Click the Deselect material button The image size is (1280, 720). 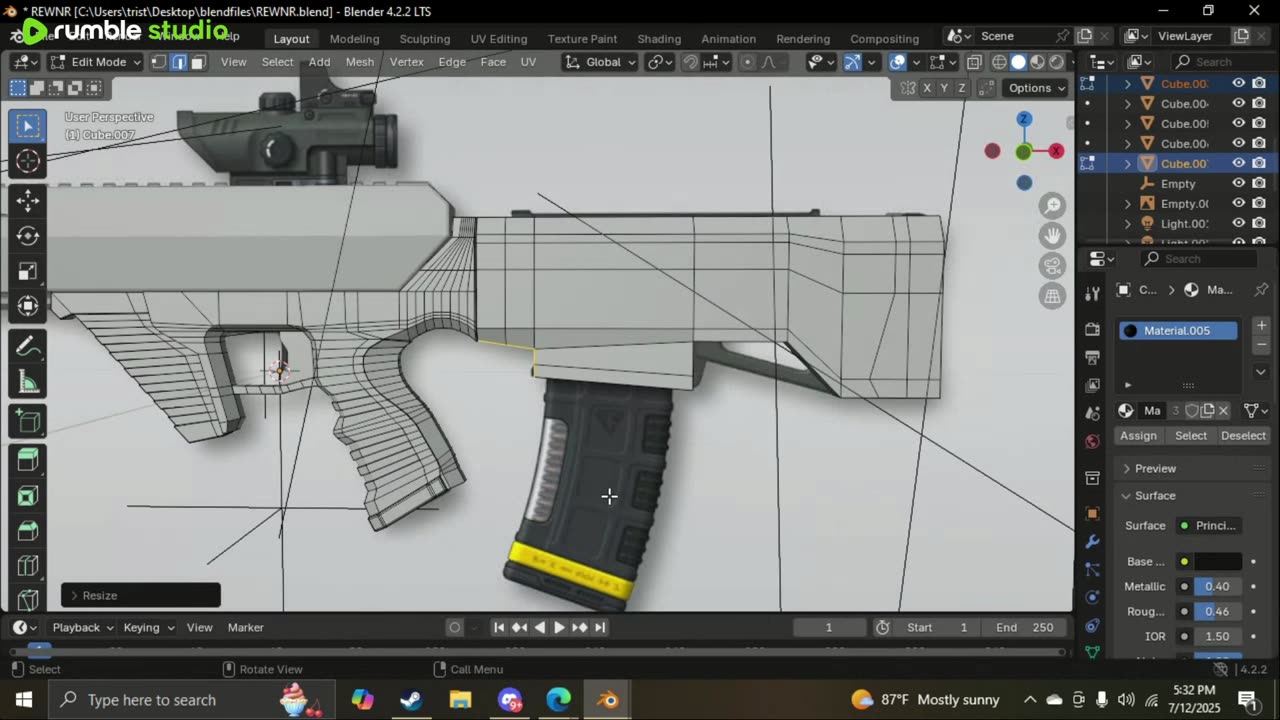(x=1243, y=436)
